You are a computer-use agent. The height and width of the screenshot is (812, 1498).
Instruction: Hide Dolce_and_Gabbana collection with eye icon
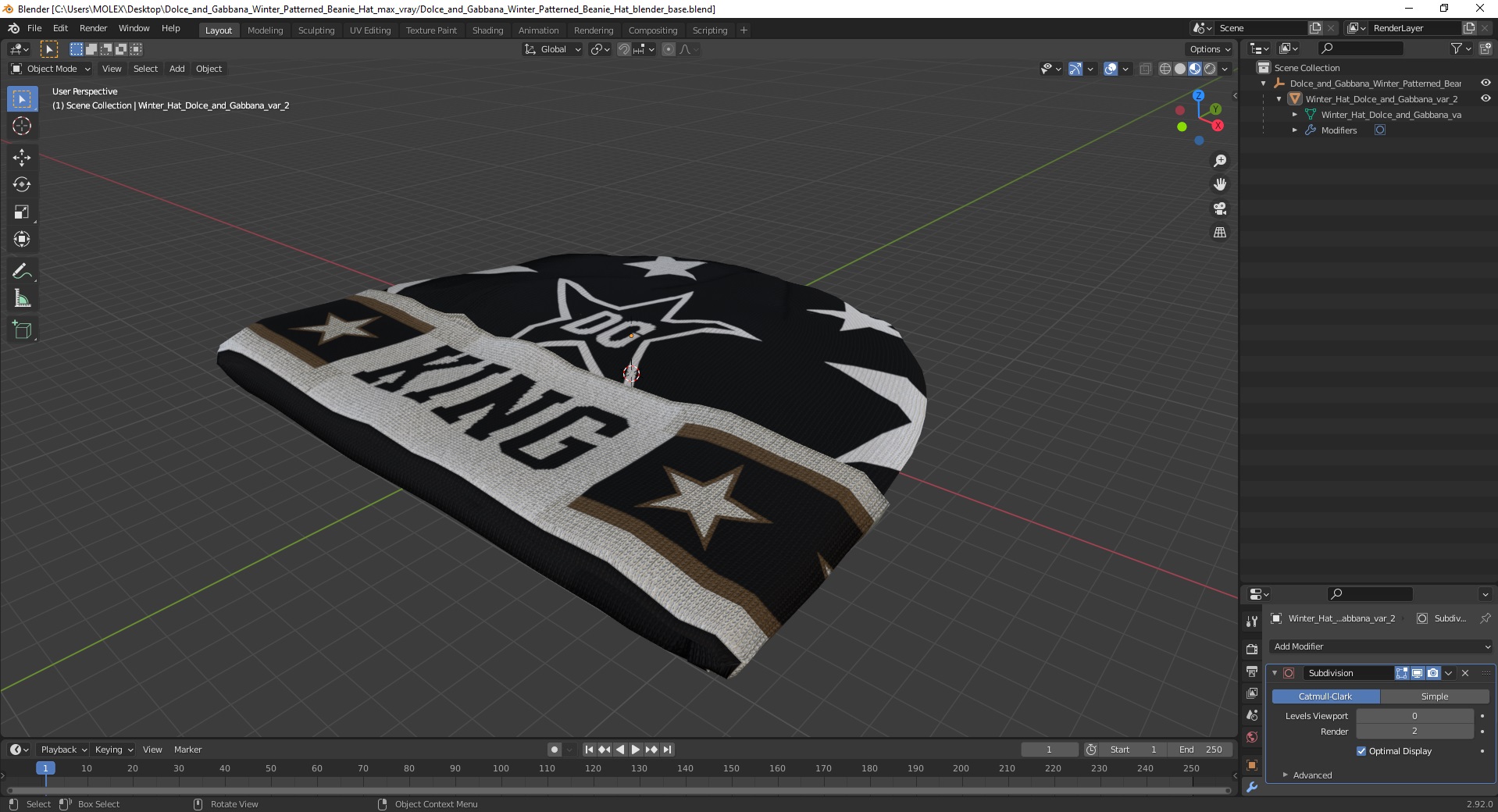[x=1486, y=84]
